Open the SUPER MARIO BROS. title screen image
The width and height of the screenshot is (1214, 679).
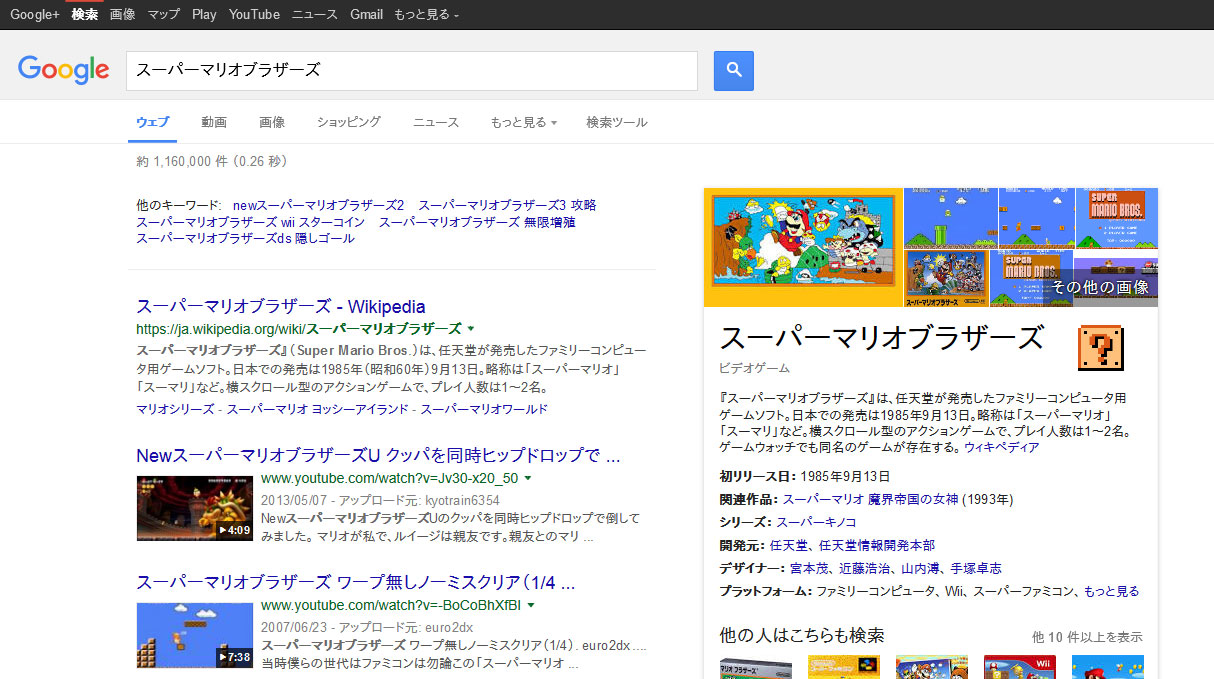[1116, 218]
